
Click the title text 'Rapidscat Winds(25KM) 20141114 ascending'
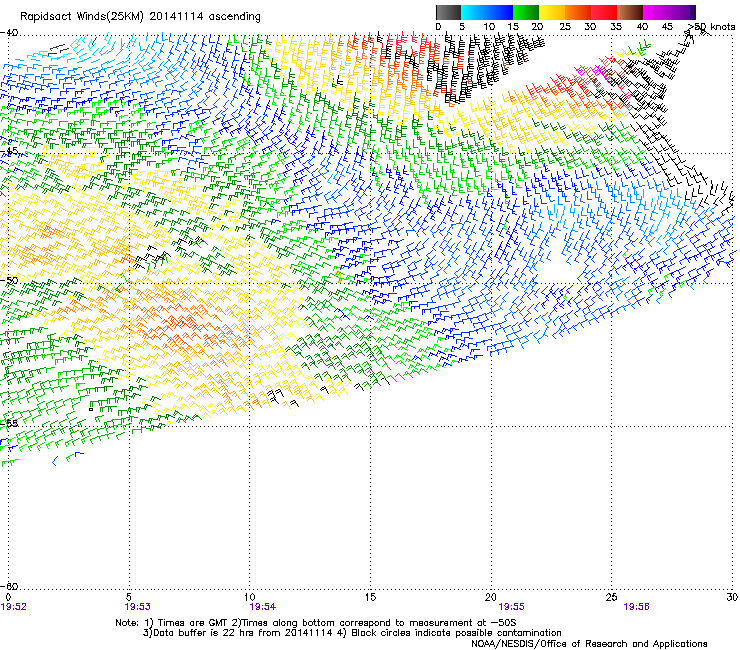(x=140, y=17)
